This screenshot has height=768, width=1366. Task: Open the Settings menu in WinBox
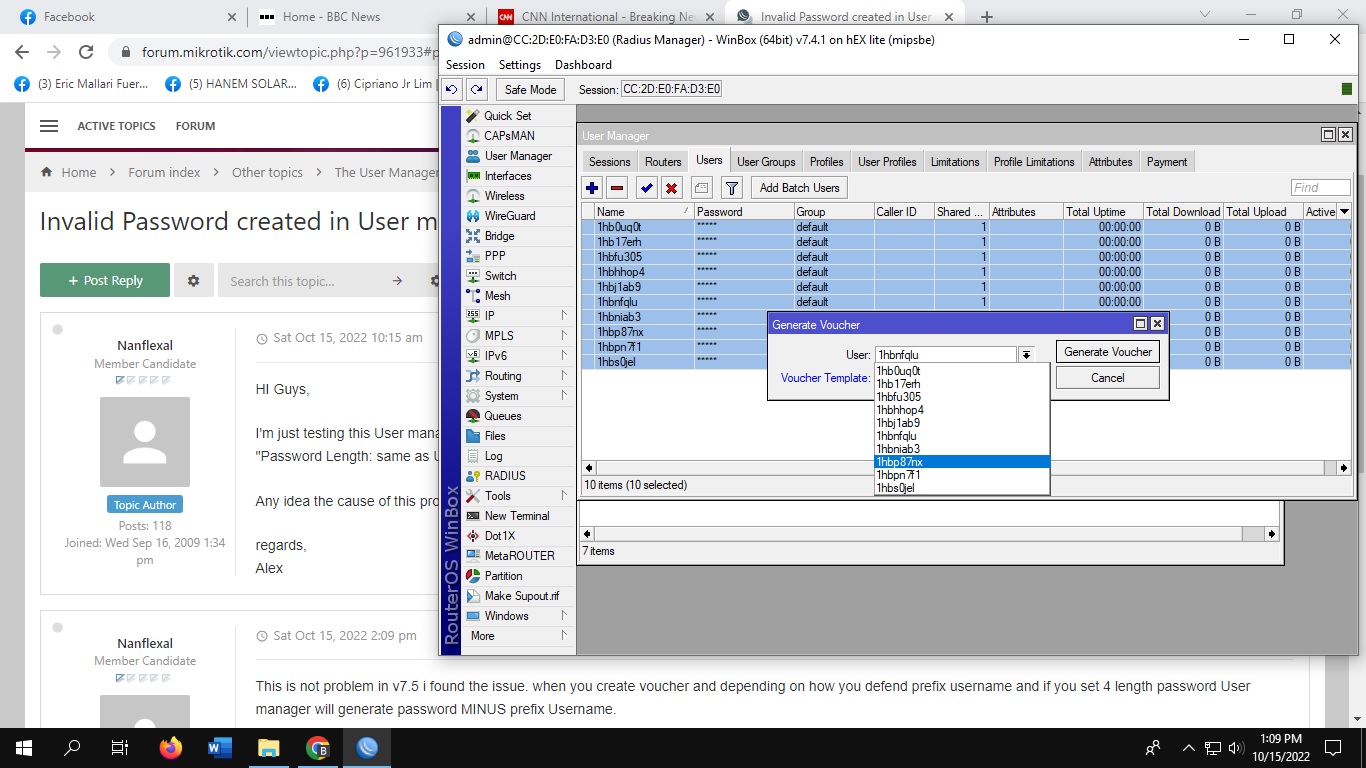pyautogui.click(x=520, y=65)
